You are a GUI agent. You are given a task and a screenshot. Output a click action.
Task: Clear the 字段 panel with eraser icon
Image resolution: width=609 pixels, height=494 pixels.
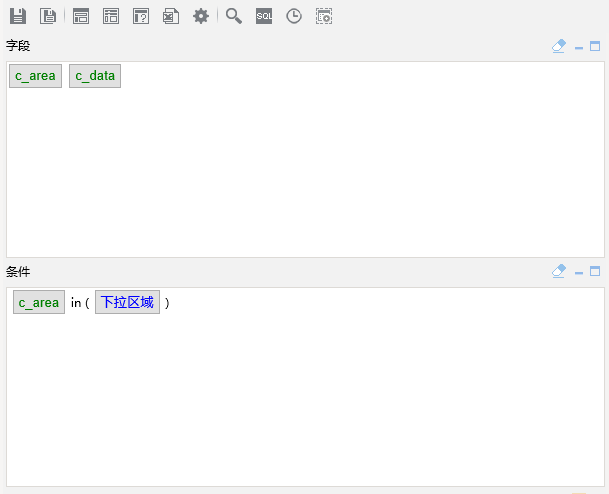[x=559, y=46]
